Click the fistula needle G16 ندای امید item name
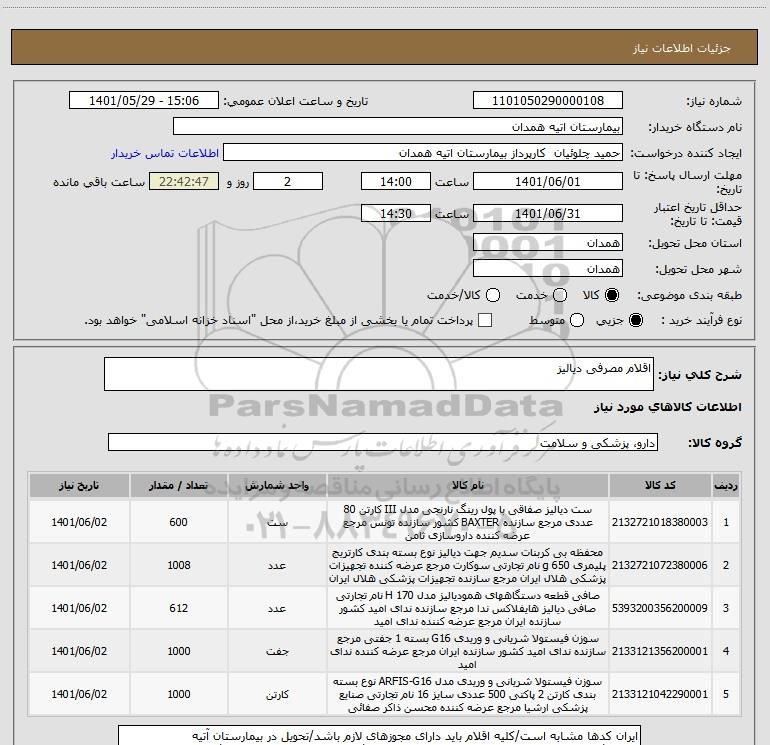This screenshot has height=745, width=770. click(468, 651)
